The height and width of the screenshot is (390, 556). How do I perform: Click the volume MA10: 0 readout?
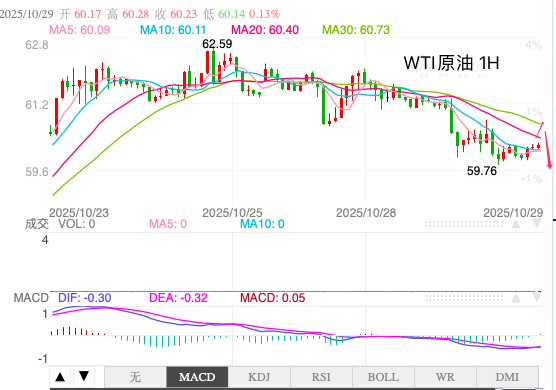tap(262, 224)
